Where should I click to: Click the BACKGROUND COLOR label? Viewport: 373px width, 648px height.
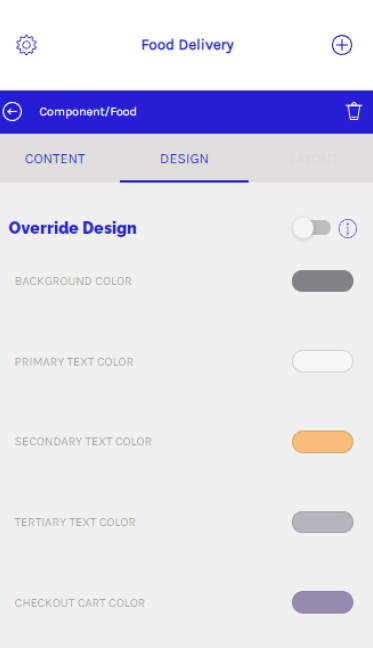pyautogui.click(x=74, y=281)
